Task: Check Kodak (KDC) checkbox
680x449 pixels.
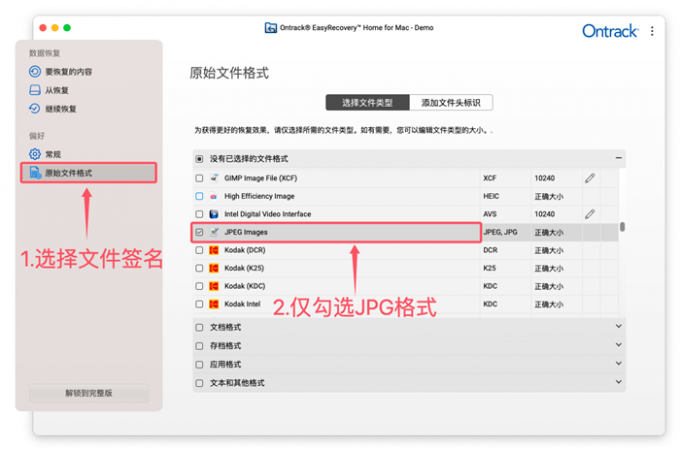Action: (x=199, y=286)
